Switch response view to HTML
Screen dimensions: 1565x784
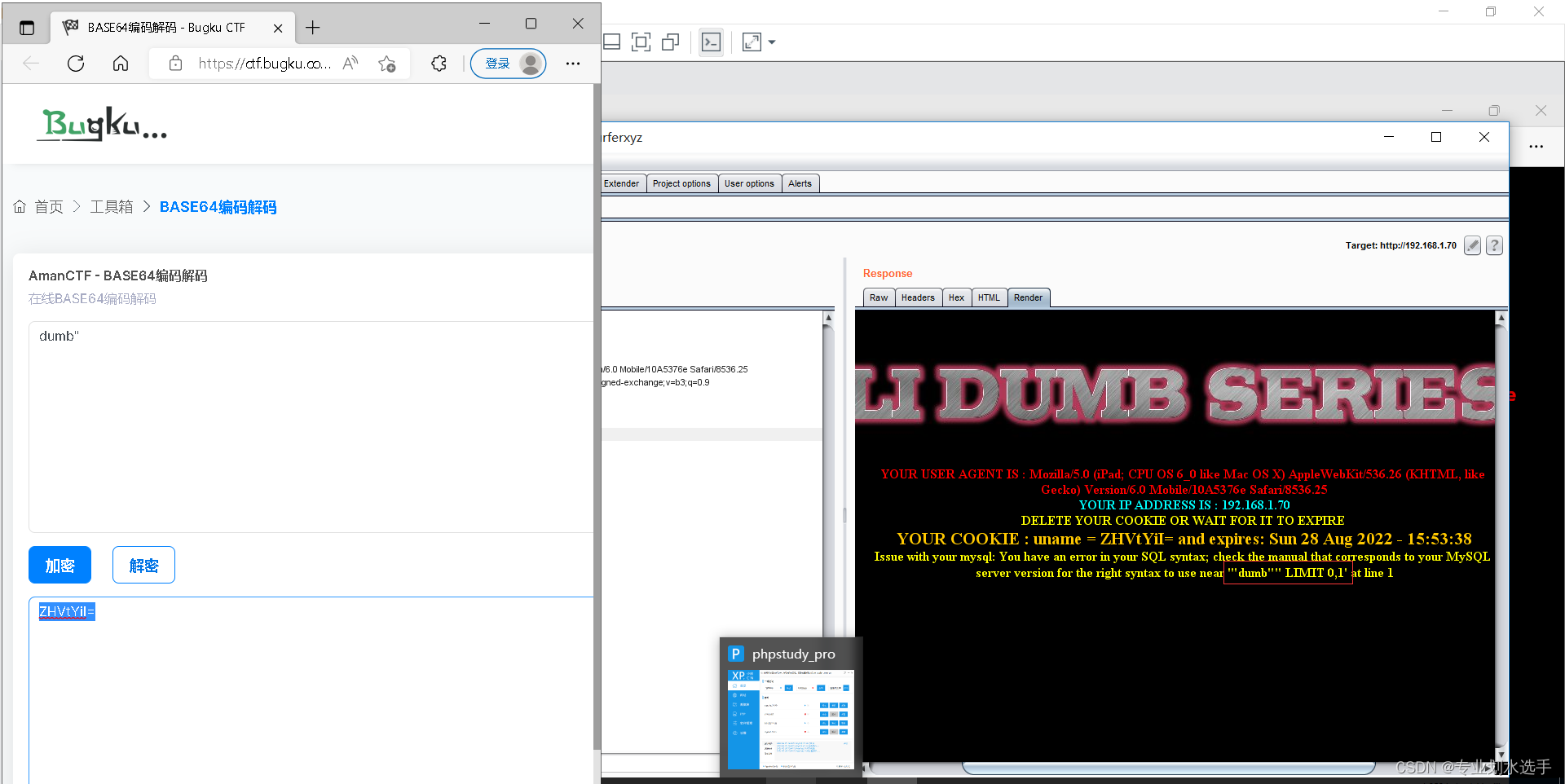pyautogui.click(x=989, y=297)
